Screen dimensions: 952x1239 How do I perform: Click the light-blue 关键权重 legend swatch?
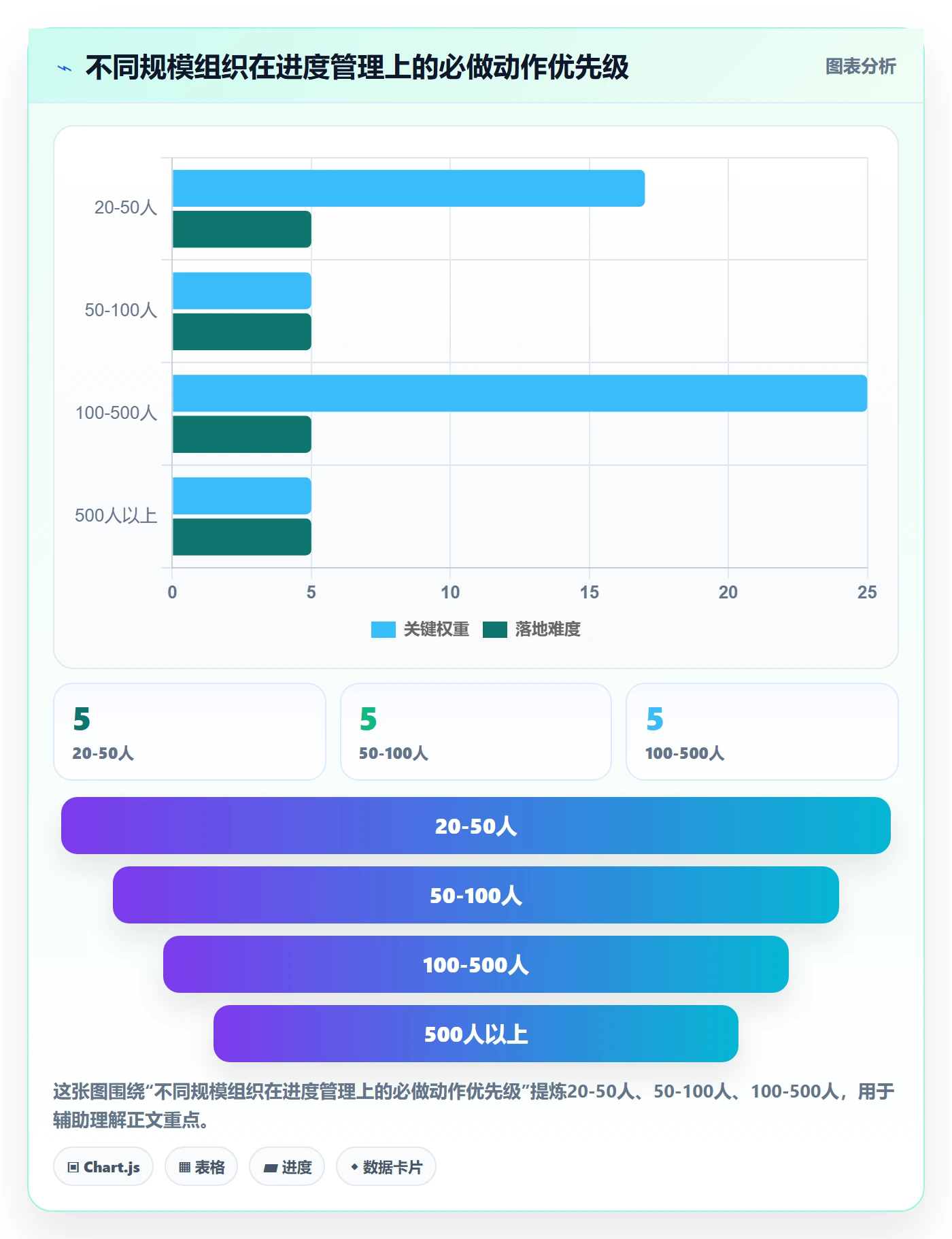click(384, 630)
